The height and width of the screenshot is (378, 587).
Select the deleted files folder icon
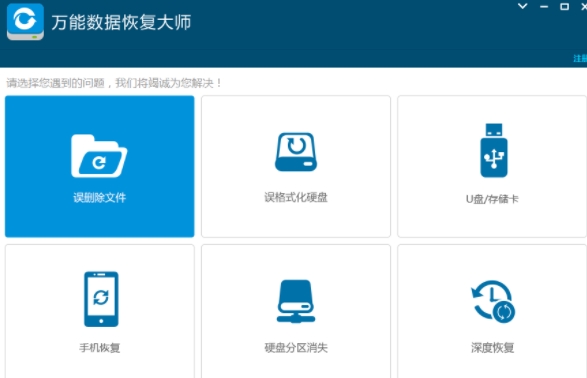[99, 156]
